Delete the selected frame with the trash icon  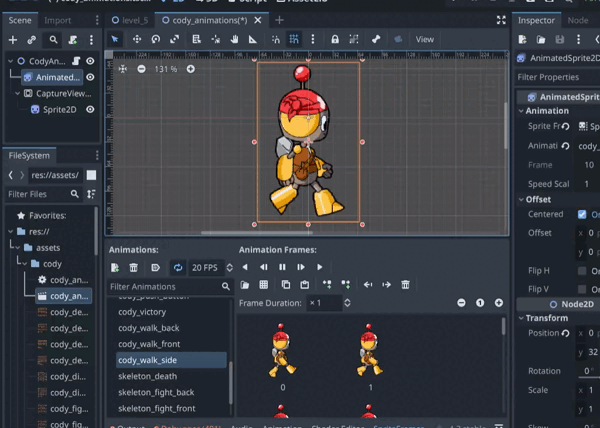(405, 285)
